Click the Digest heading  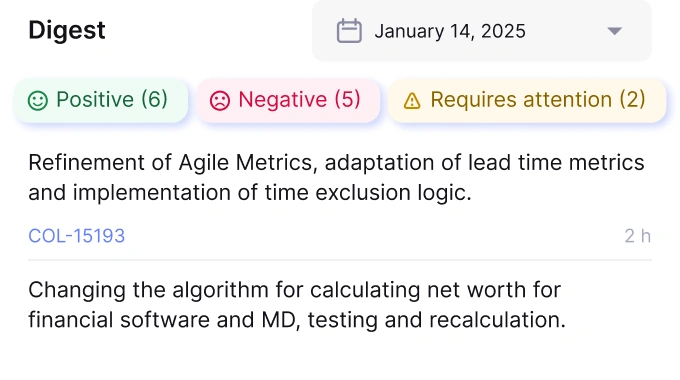click(x=67, y=30)
